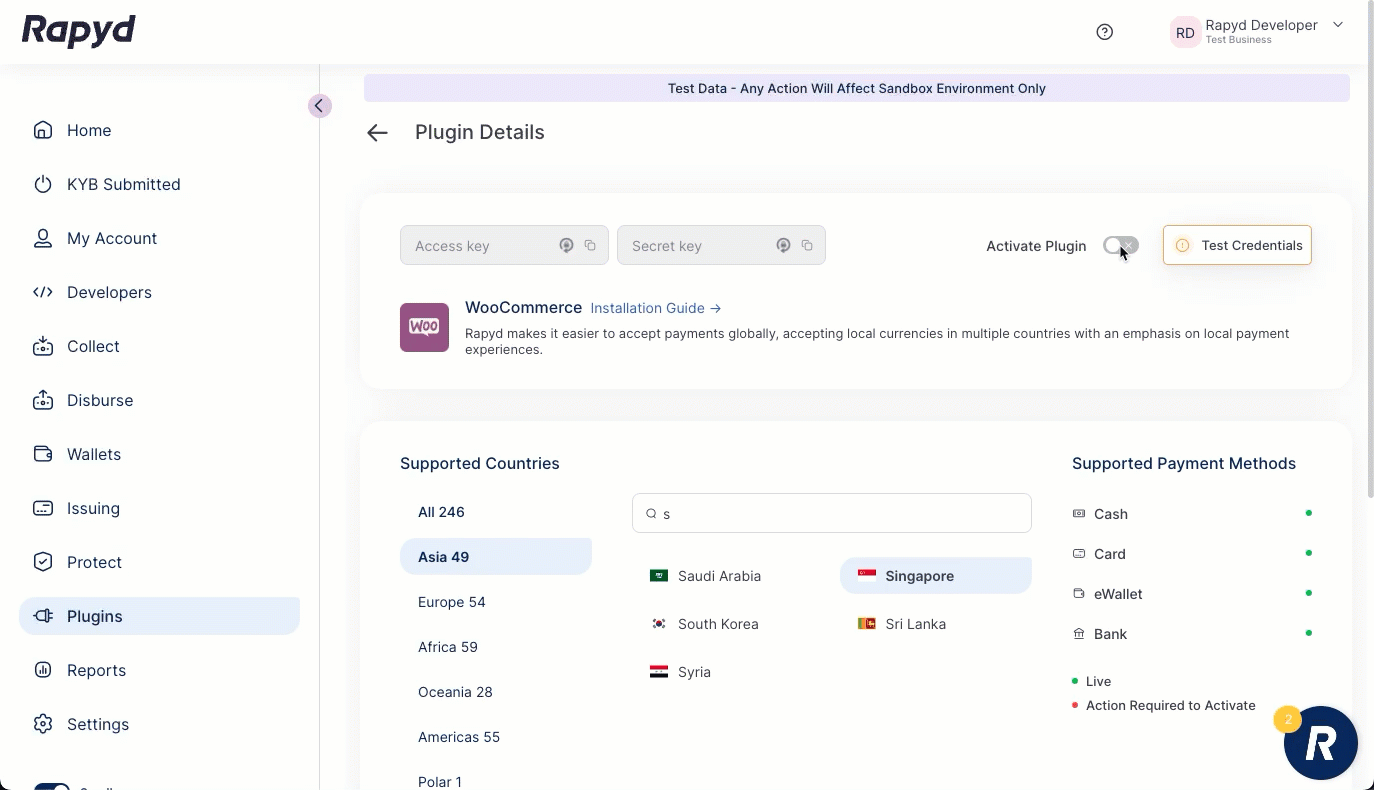Image resolution: width=1374 pixels, height=790 pixels.
Task: Click the reveal icon in Secret key field
Action: click(x=783, y=246)
